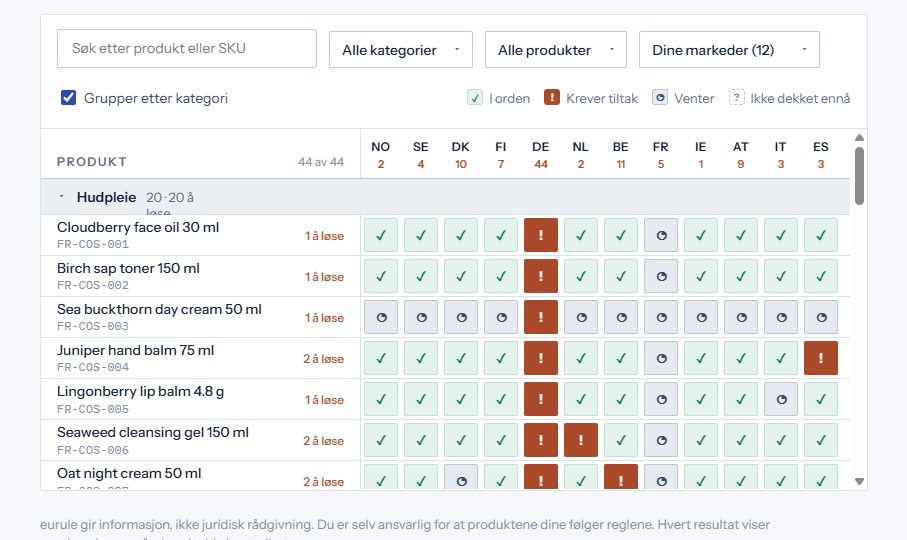The image size is (907, 540).
Task: Click the FR pending cell for Seaweed cleansing gel
Action: [x=661, y=441]
